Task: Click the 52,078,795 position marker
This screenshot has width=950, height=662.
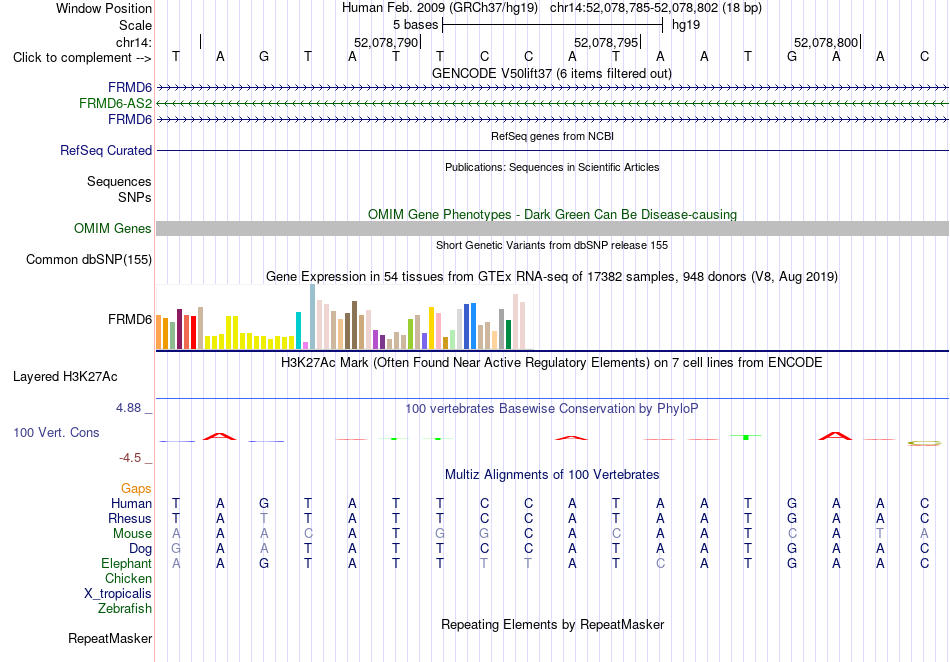Action: point(606,42)
